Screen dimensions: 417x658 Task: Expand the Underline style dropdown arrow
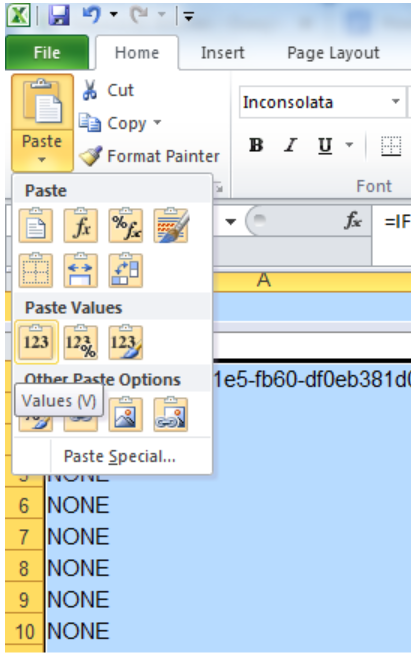(x=349, y=145)
